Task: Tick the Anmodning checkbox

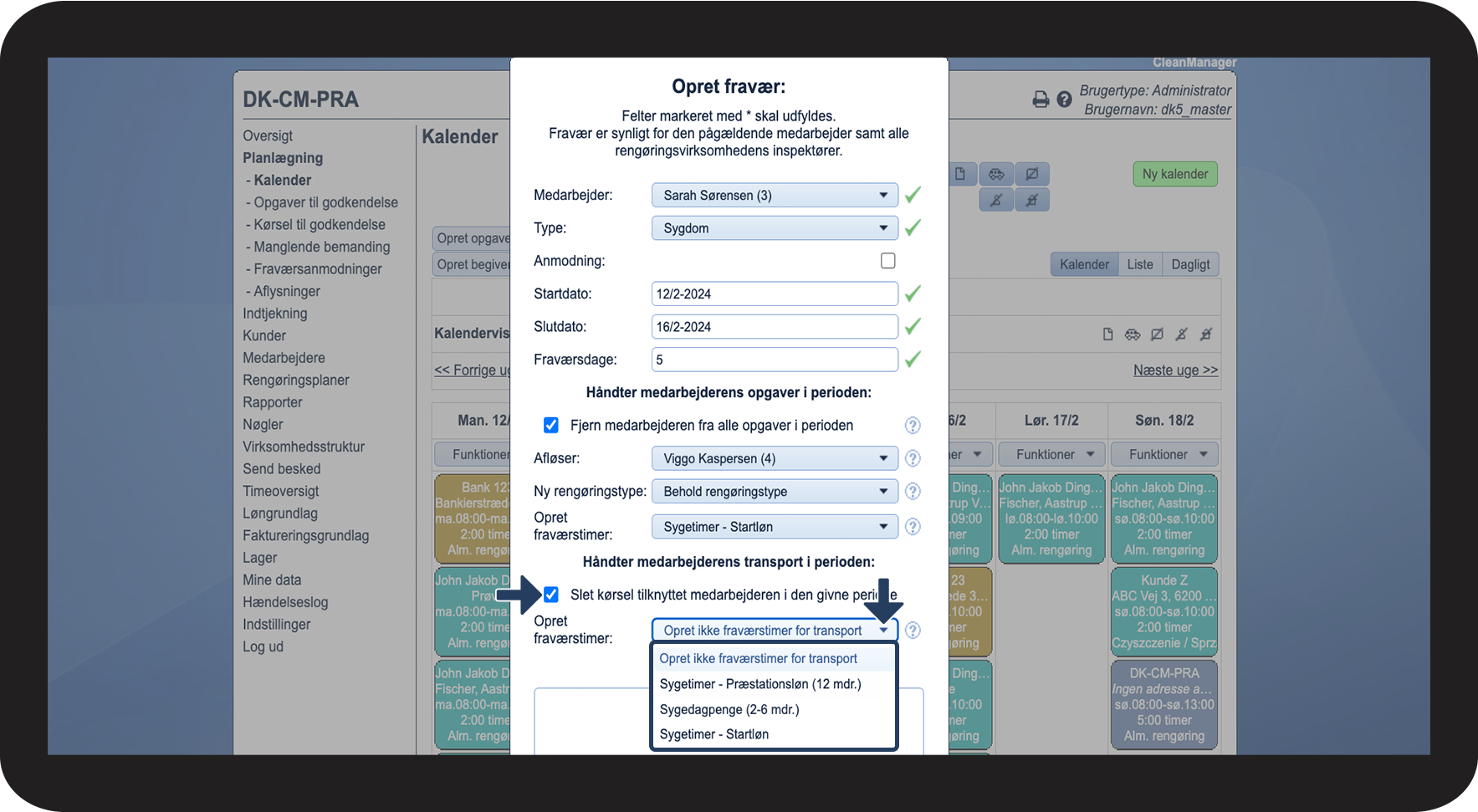Action: 888,261
